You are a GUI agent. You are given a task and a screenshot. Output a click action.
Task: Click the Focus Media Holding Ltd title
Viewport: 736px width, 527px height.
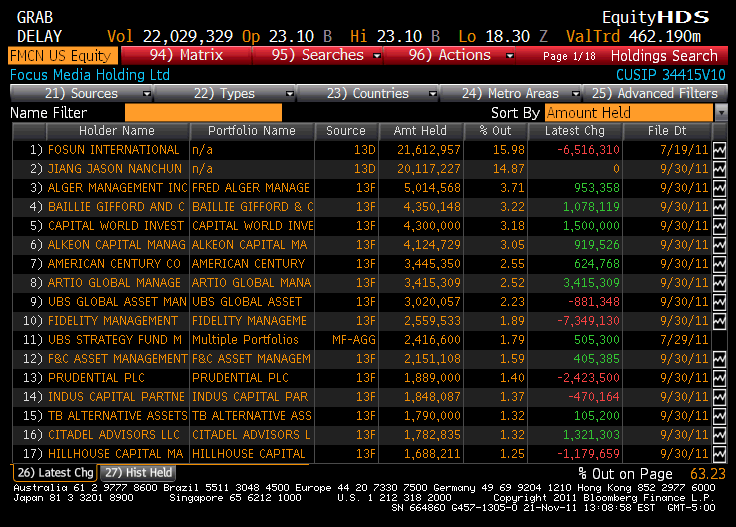[x=90, y=75]
